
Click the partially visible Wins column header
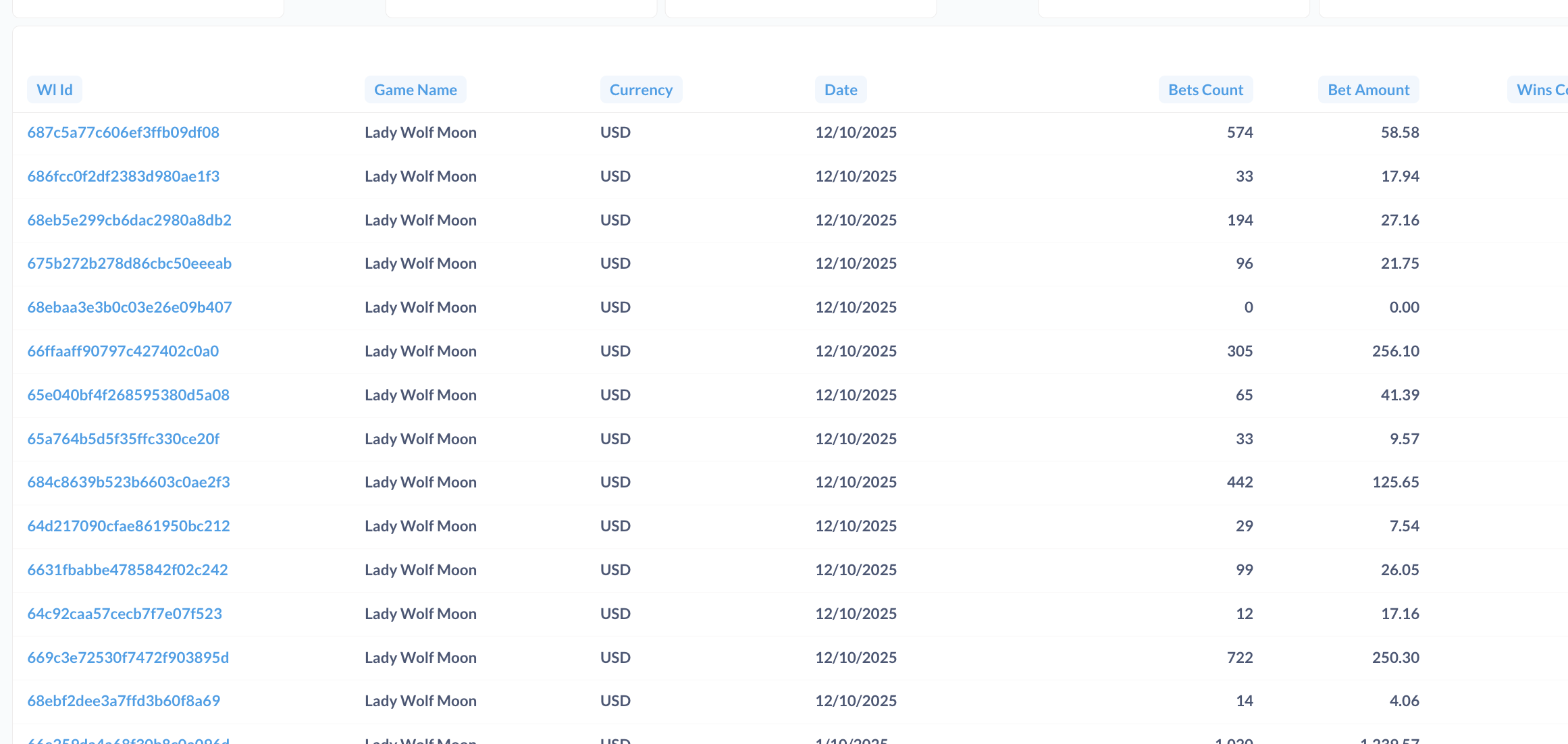pyautogui.click(x=1540, y=90)
